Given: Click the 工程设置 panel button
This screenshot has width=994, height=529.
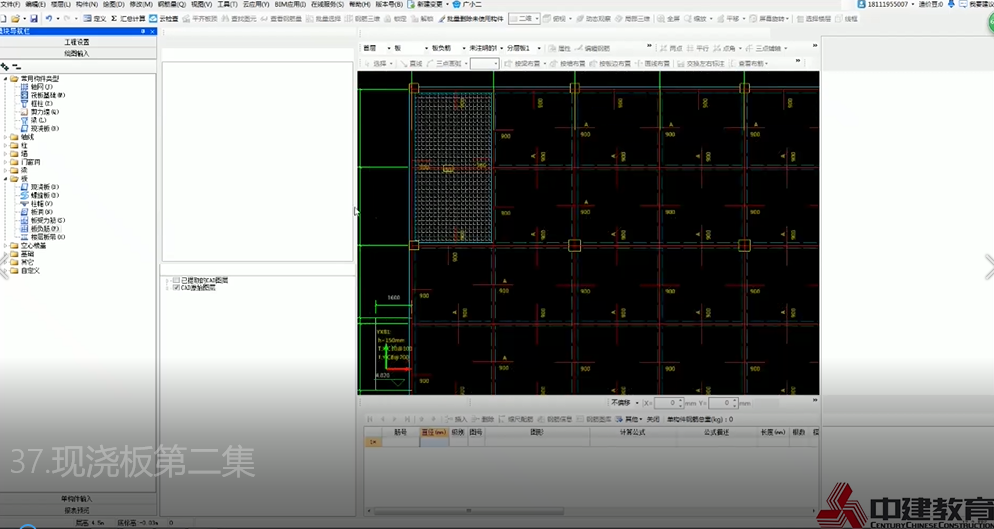Looking at the screenshot, I should pos(77,42).
